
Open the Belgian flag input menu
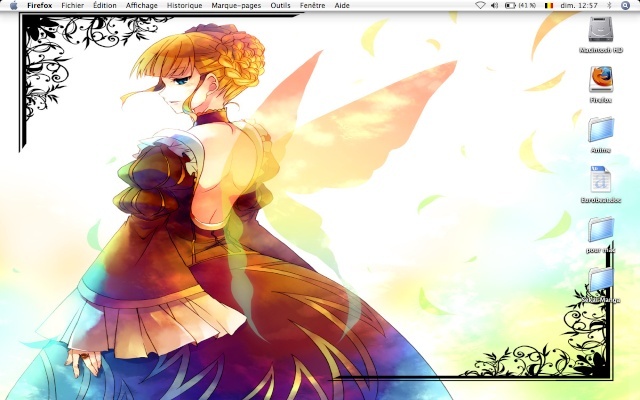pyautogui.click(x=549, y=5)
